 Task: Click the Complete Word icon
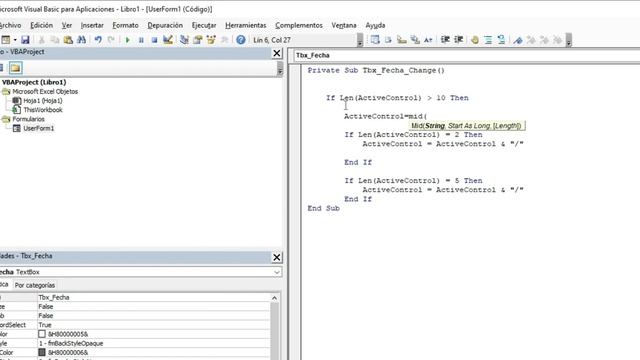coord(428,40)
